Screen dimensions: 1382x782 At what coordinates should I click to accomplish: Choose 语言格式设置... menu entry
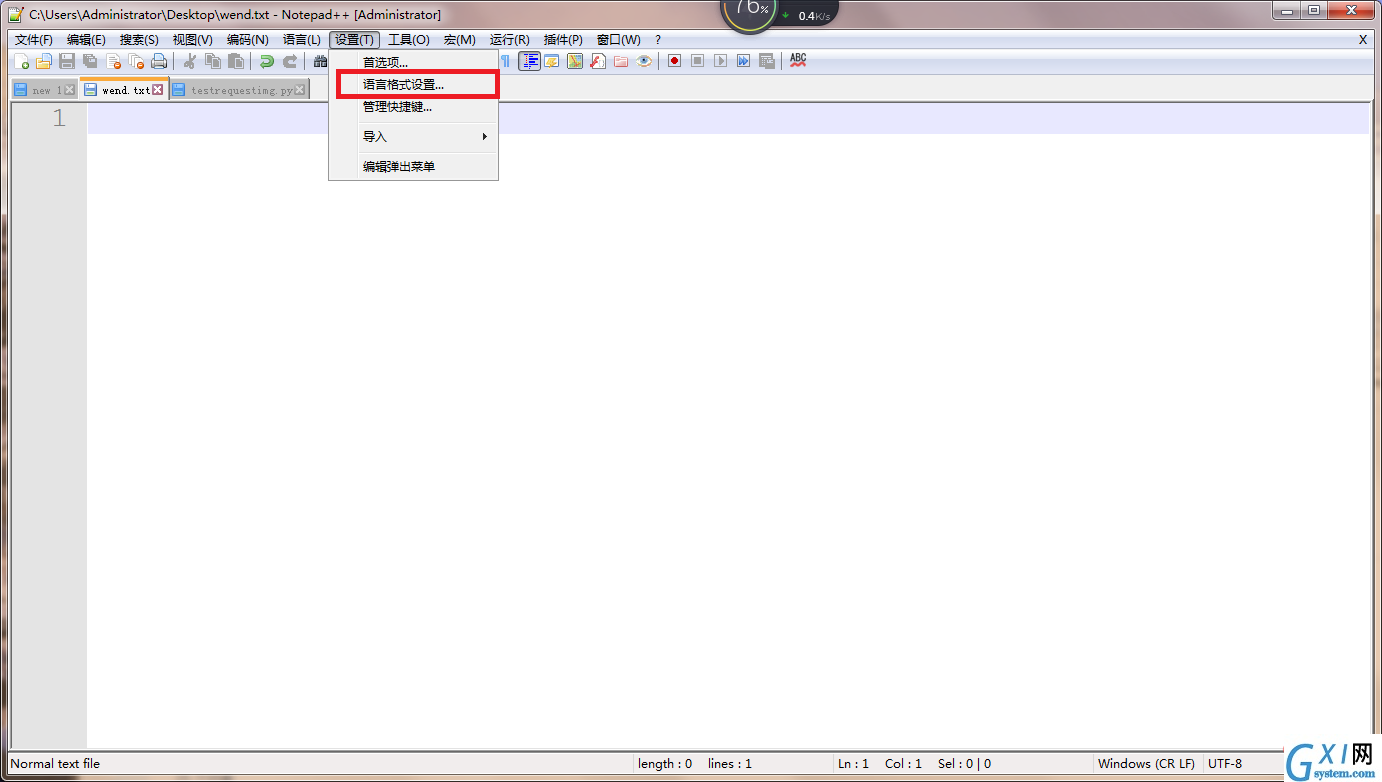(413, 84)
